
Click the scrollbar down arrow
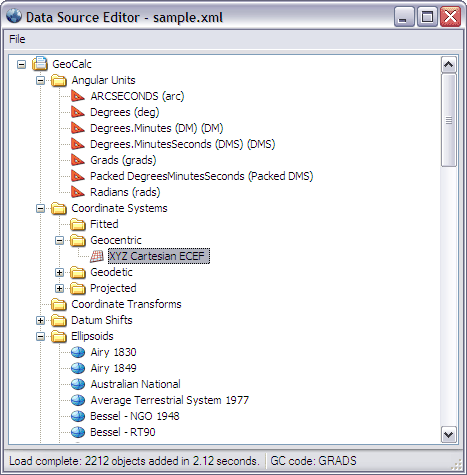pos(449,435)
